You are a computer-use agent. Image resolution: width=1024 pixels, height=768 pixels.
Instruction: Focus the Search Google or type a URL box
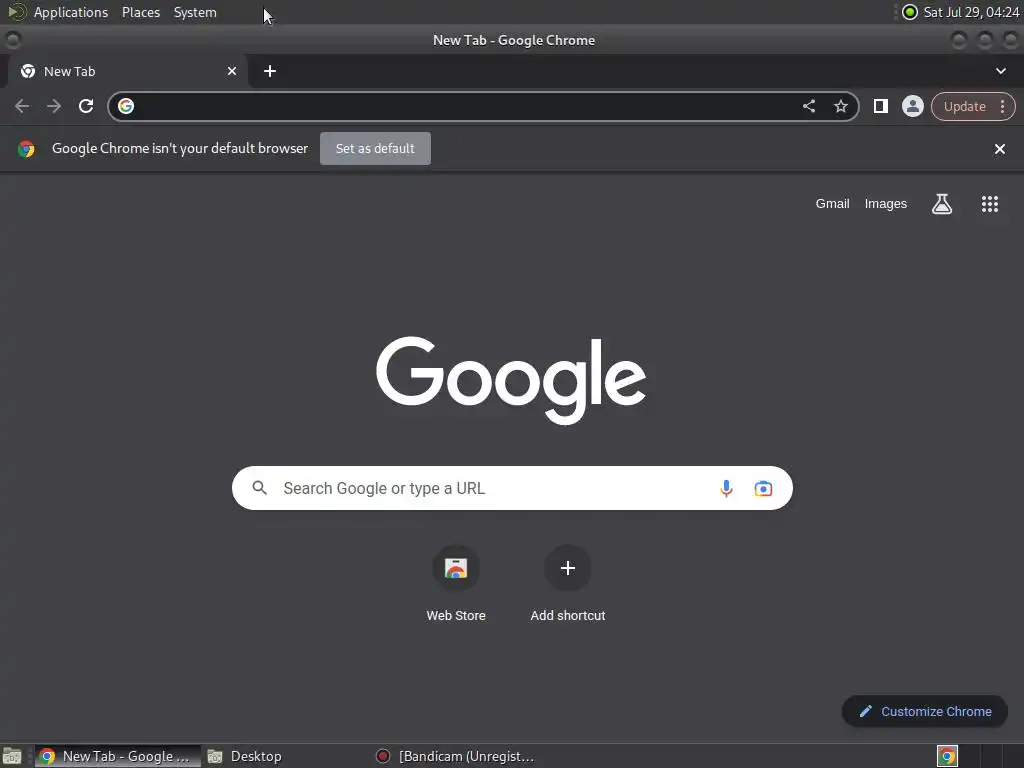(x=512, y=488)
